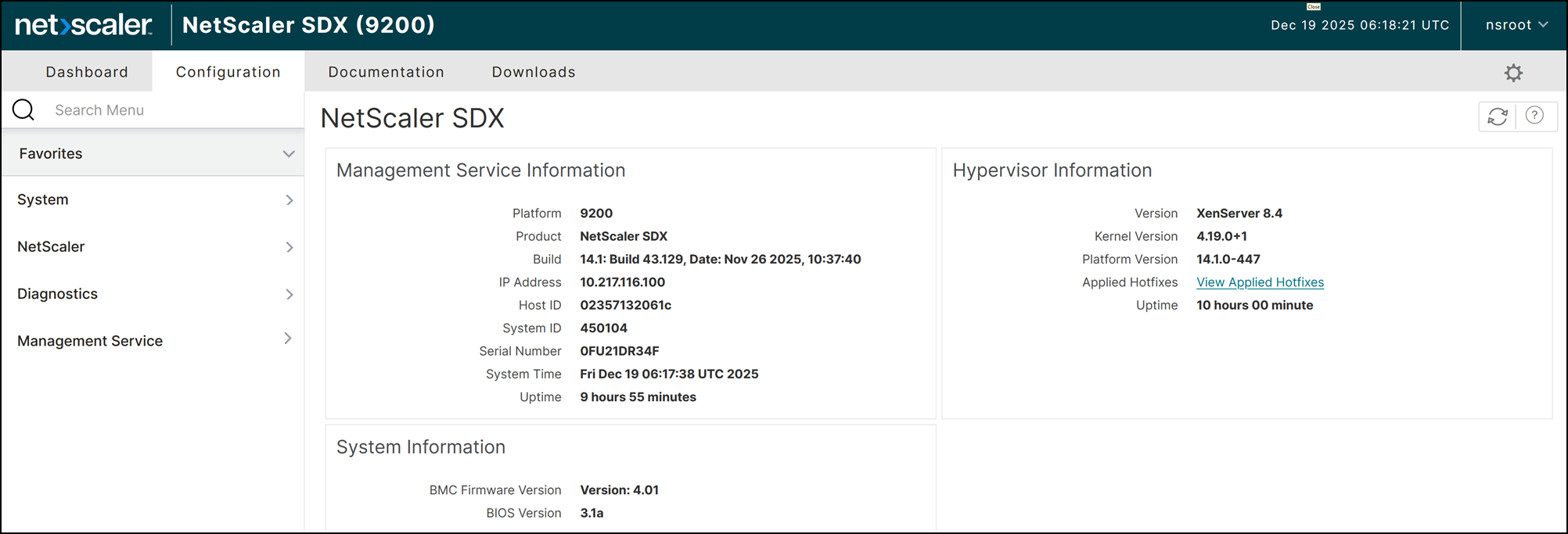Viewport: 1568px width, 534px height.
Task: Click the search magnifier icon
Action: [x=23, y=109]
